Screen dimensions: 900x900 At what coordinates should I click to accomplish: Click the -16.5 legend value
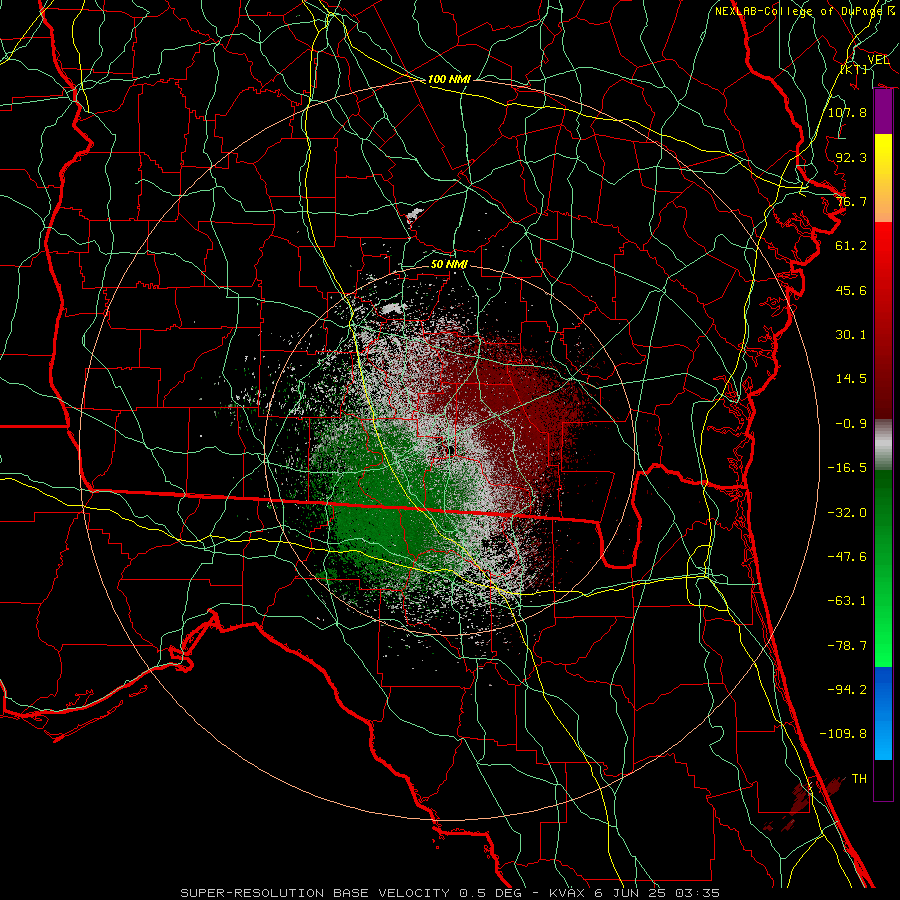coord(847,468)
